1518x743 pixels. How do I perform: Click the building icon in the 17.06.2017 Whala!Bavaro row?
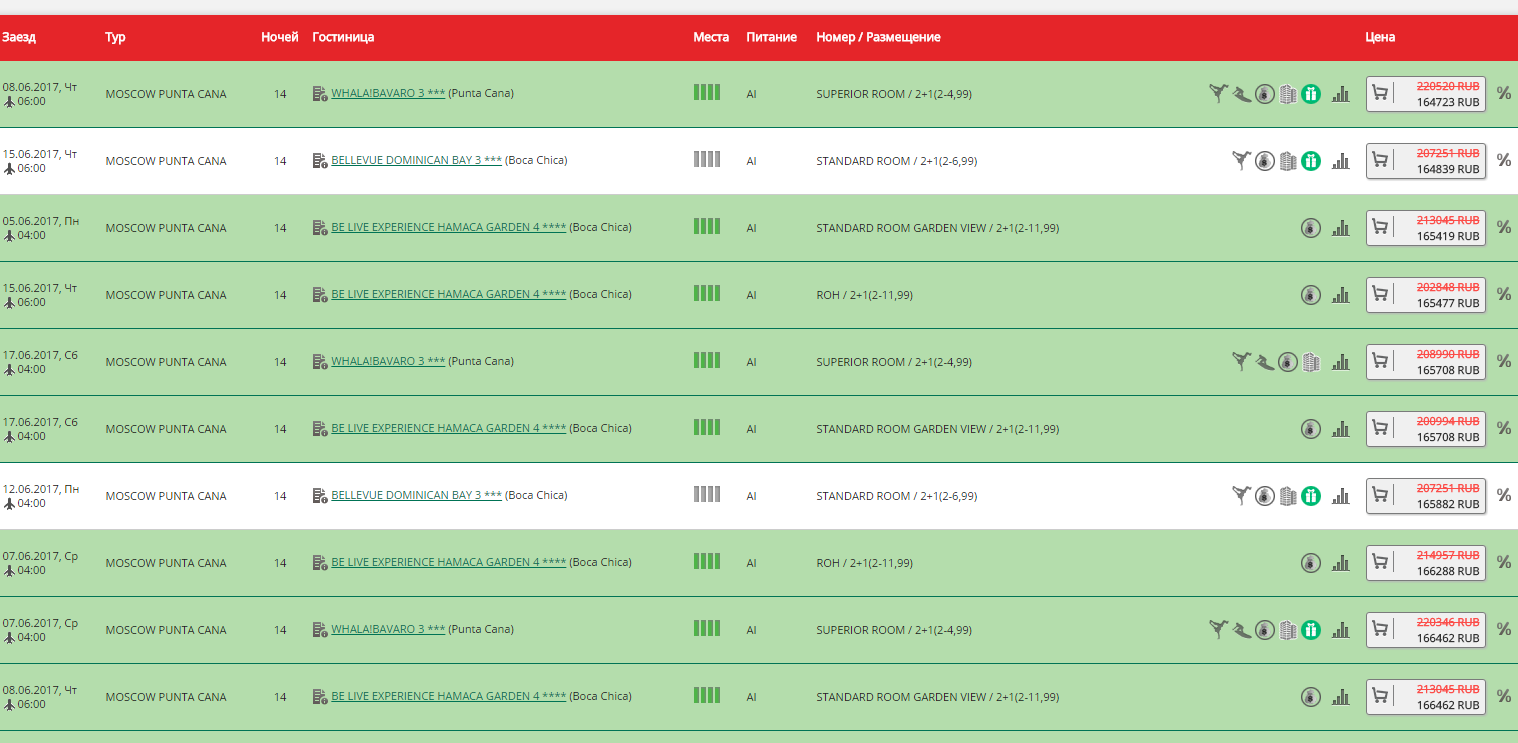(x=1311, y=362)
